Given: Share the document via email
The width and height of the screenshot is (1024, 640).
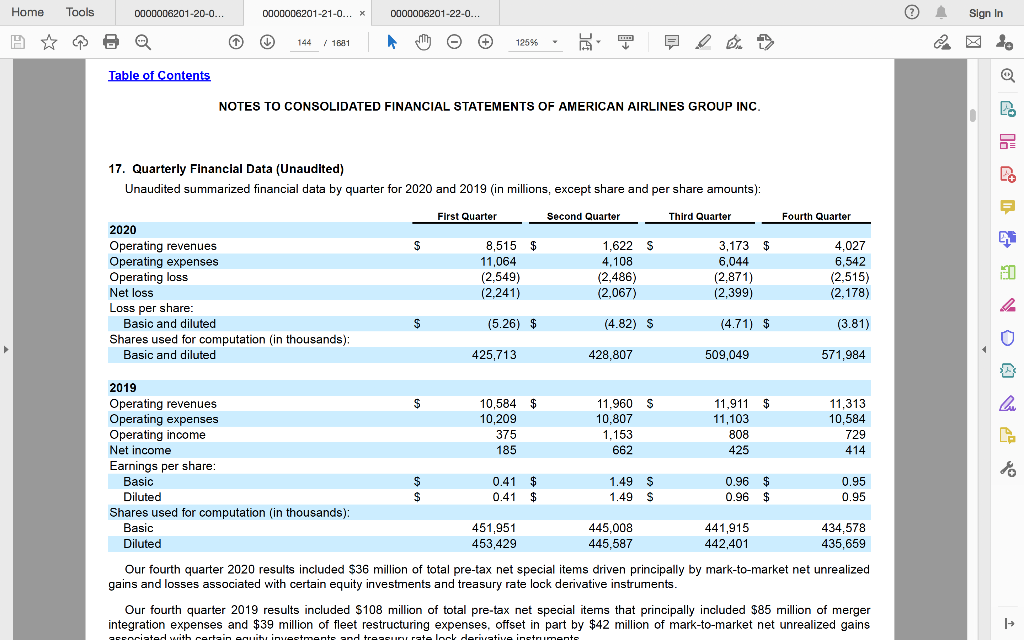Looking at the screenshot, I should [971, 42].
